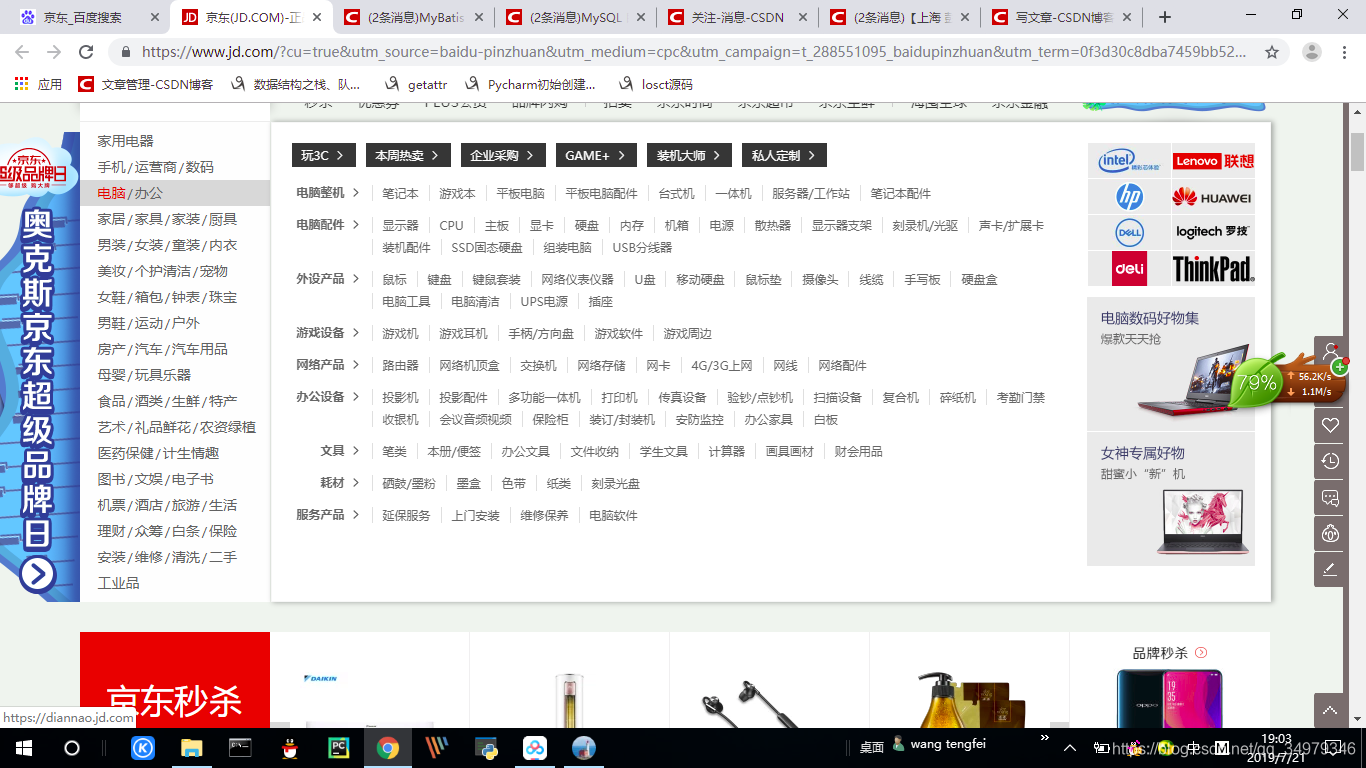
Task: Switch to the 关注-消息-CSDN browser tab
Action: (737, 17)
